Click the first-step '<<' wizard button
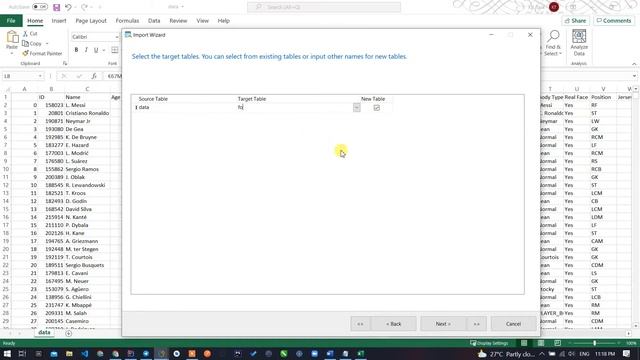 (x=360, y=324)
